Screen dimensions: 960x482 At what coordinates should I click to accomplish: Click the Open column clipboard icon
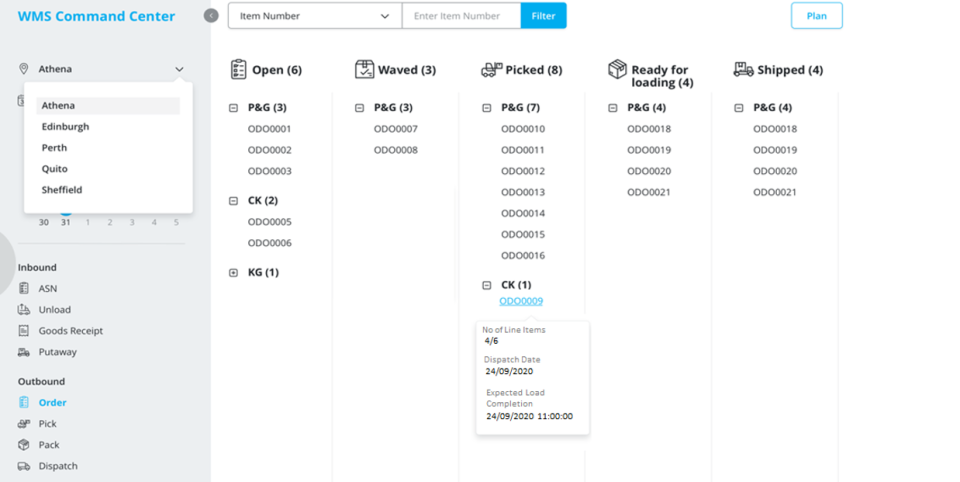(x=238, y=69)
